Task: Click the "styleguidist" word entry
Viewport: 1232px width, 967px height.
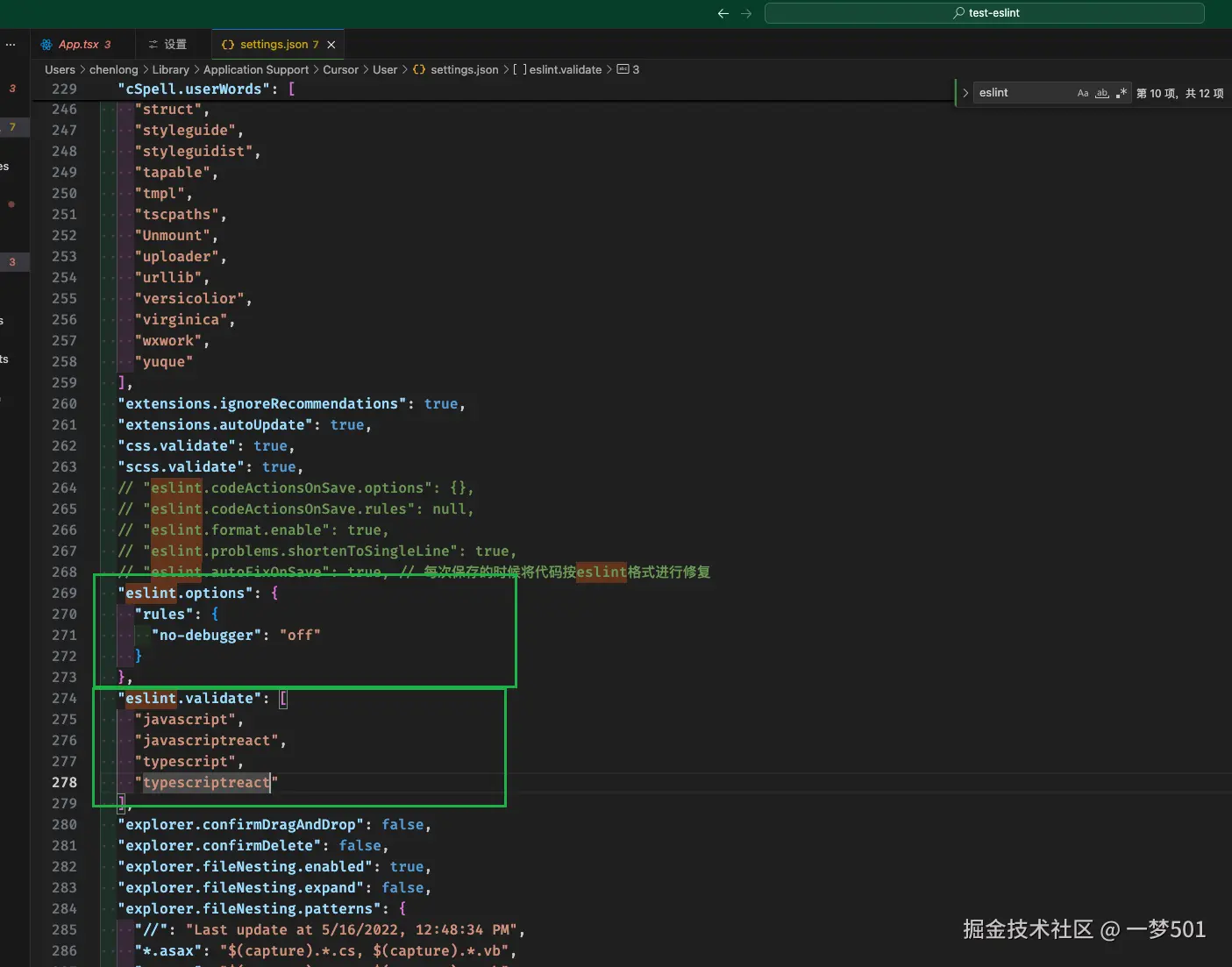Action: 194,152
